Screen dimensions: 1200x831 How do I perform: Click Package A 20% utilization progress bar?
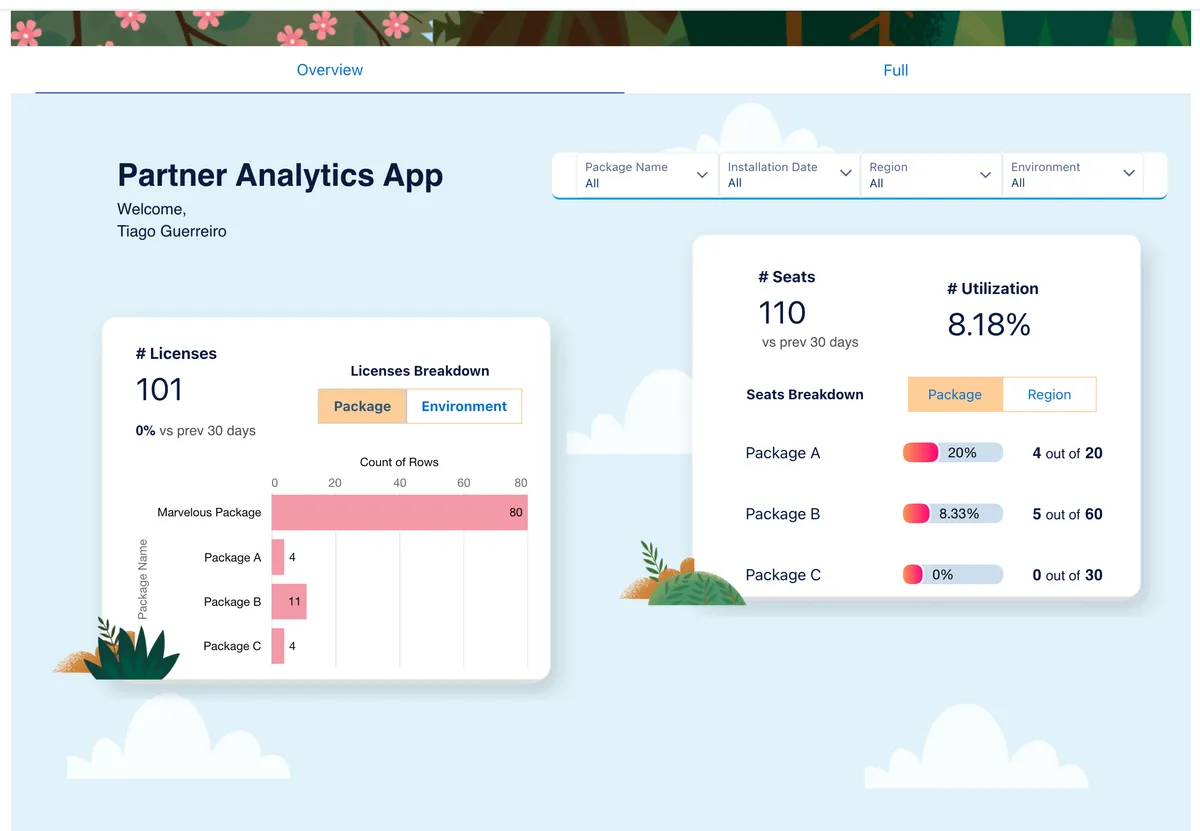(x=952, y=453)
